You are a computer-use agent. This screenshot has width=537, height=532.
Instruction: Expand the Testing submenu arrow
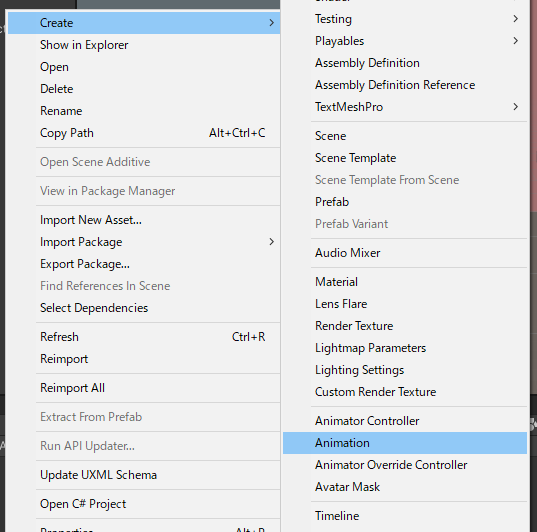click(x=516, y=18)
